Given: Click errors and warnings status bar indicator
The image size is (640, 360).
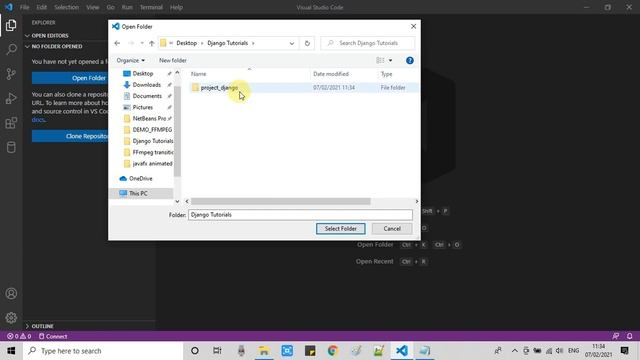Looking at the screenshot, I should point(19,336).
